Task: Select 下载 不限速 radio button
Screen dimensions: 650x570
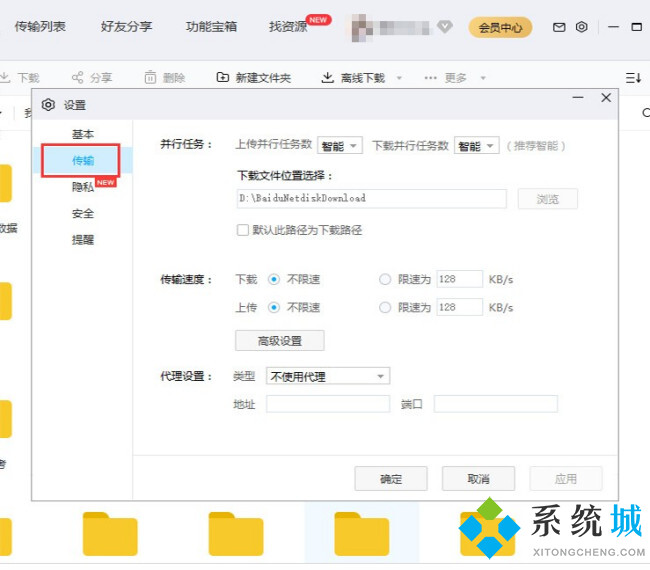Action: tap(274, 279)
